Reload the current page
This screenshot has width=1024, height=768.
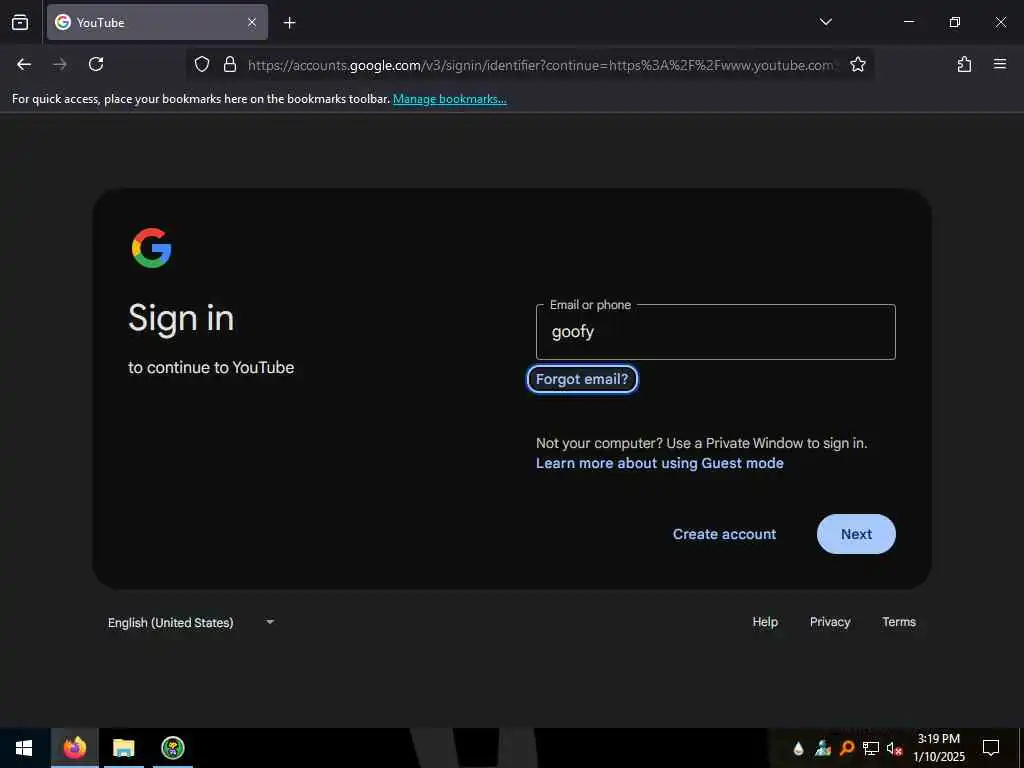point(96,64)
